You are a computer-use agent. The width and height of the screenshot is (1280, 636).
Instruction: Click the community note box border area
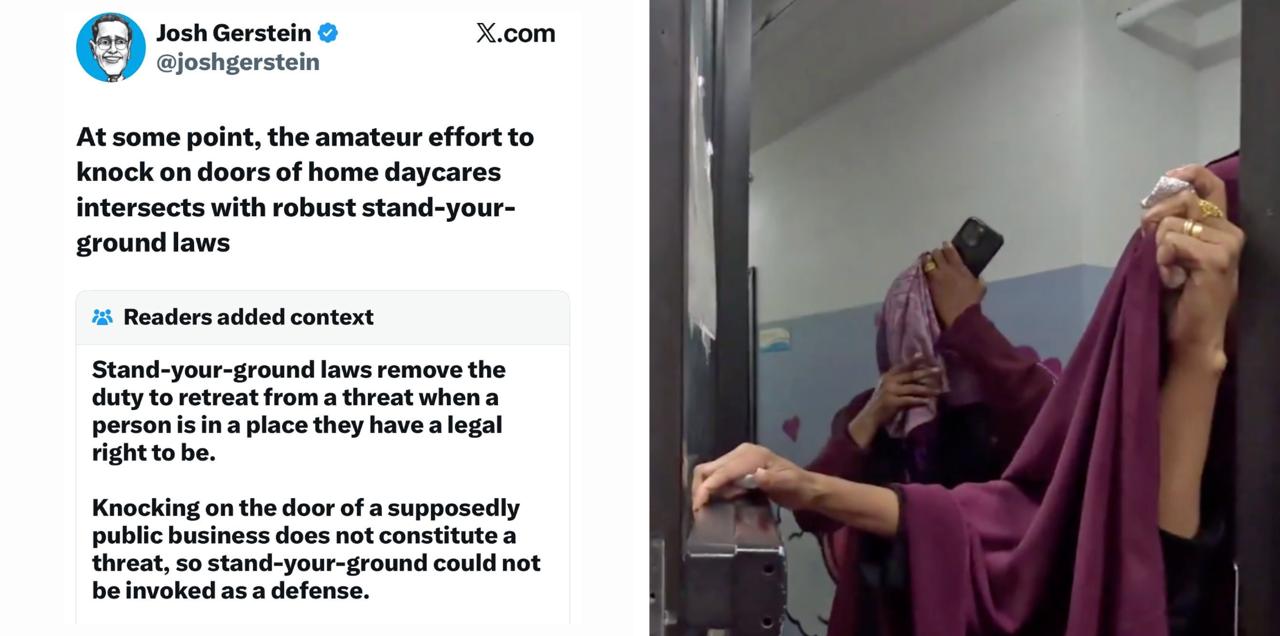[323, 458]
